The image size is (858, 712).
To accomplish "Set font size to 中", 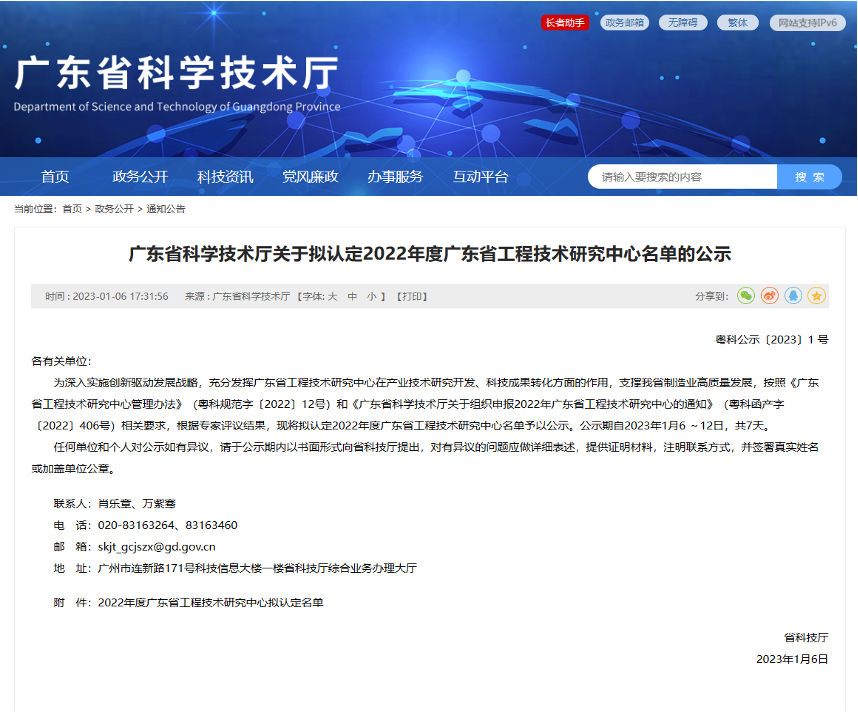I will pyautogui.click(x=352, y=297).
